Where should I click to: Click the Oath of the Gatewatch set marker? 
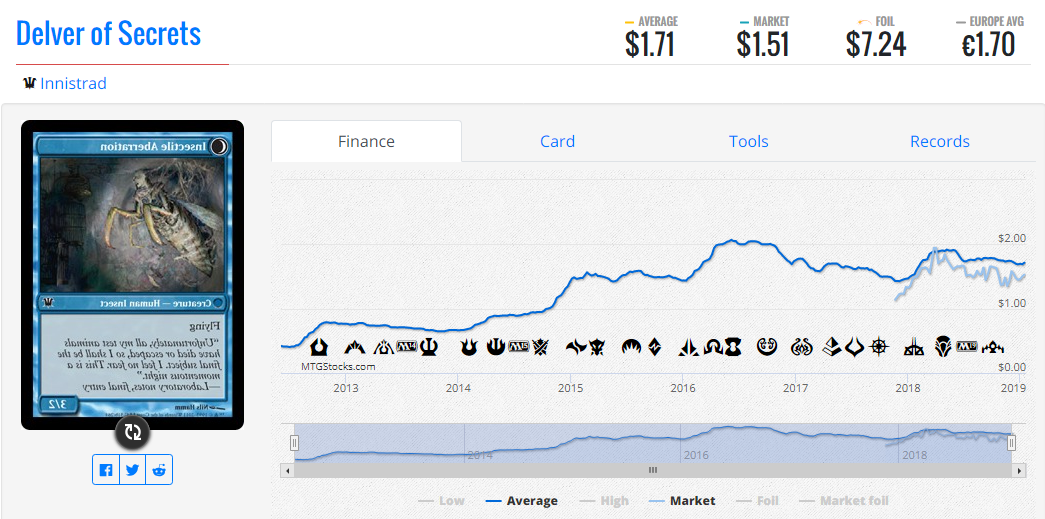coord(688,347)
